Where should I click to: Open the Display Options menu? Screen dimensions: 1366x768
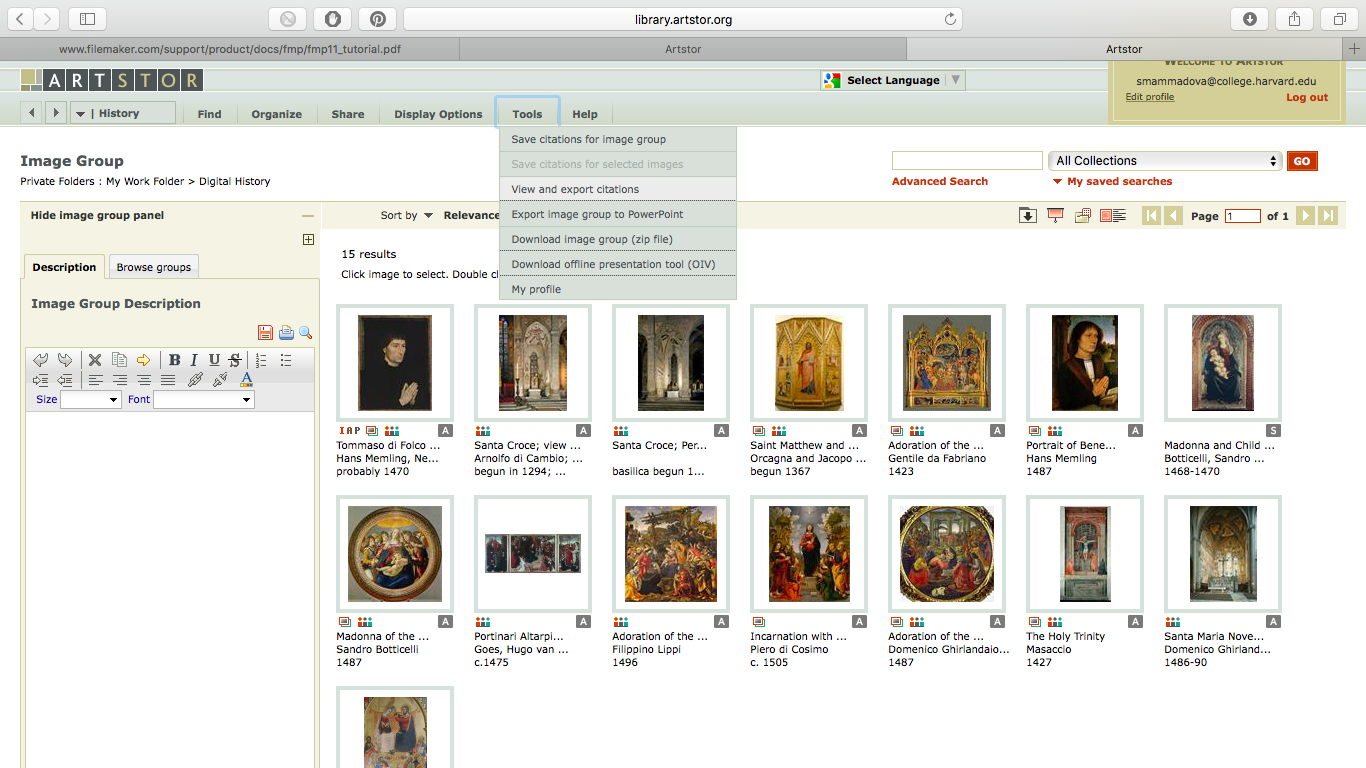(x=438, y=114)
